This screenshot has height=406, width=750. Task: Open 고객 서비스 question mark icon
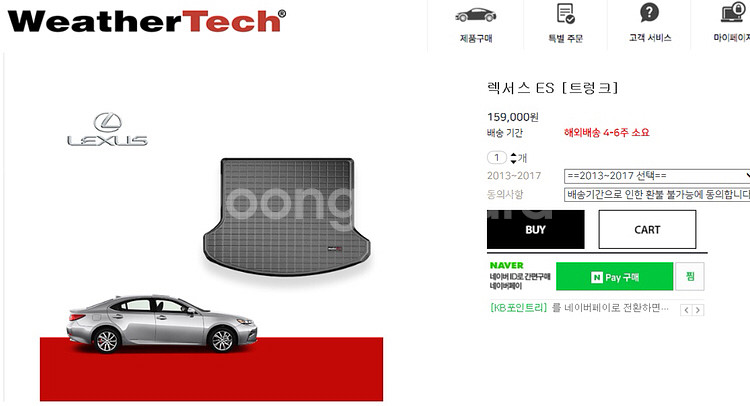tap(649, 12)
